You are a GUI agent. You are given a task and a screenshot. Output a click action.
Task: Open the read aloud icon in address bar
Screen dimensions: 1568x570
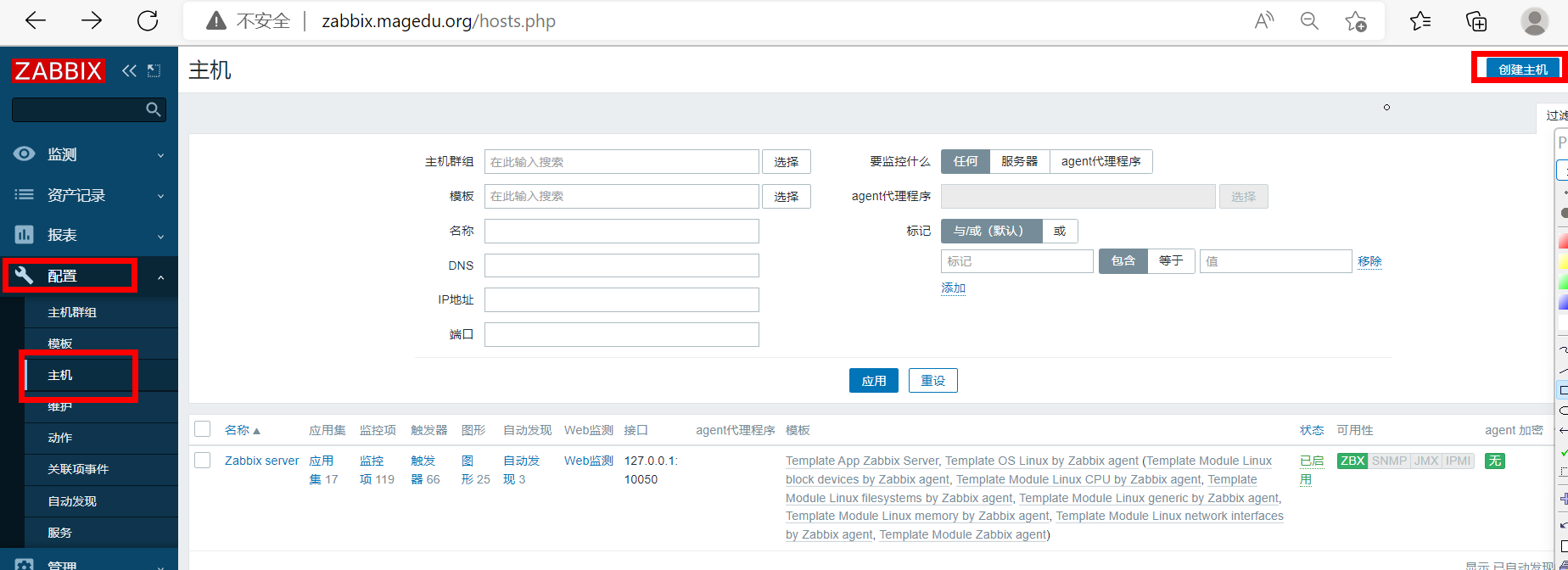coord(1264,21)
